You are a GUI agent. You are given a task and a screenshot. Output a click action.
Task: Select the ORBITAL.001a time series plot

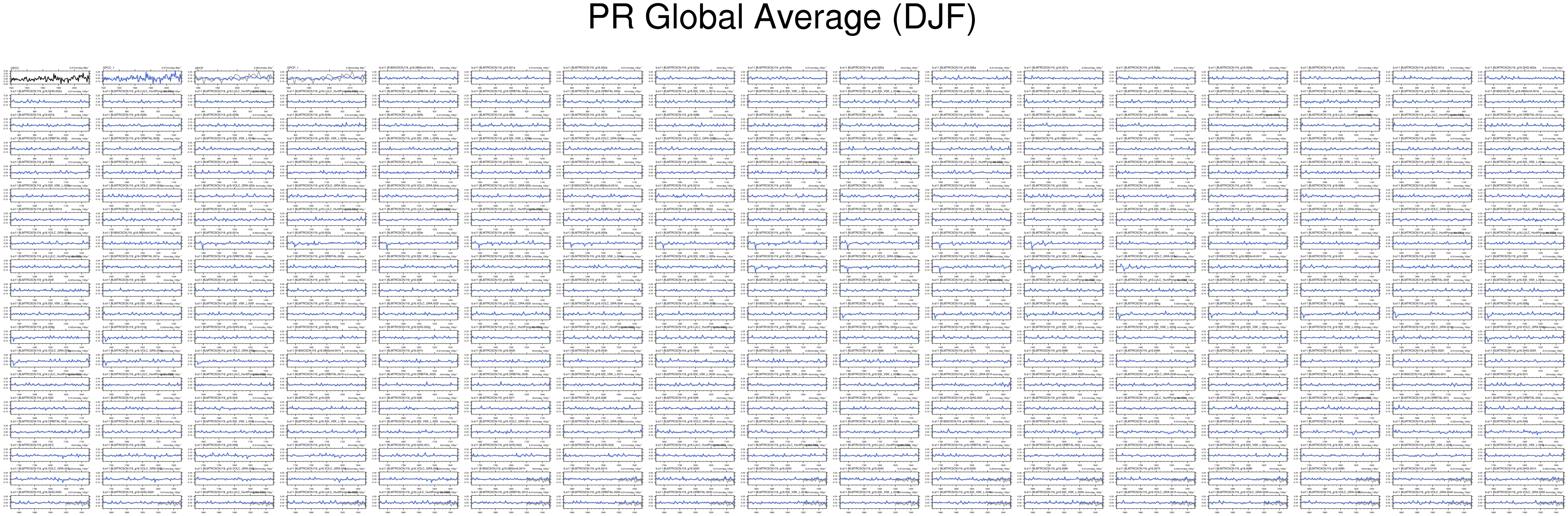coord(418,101)
